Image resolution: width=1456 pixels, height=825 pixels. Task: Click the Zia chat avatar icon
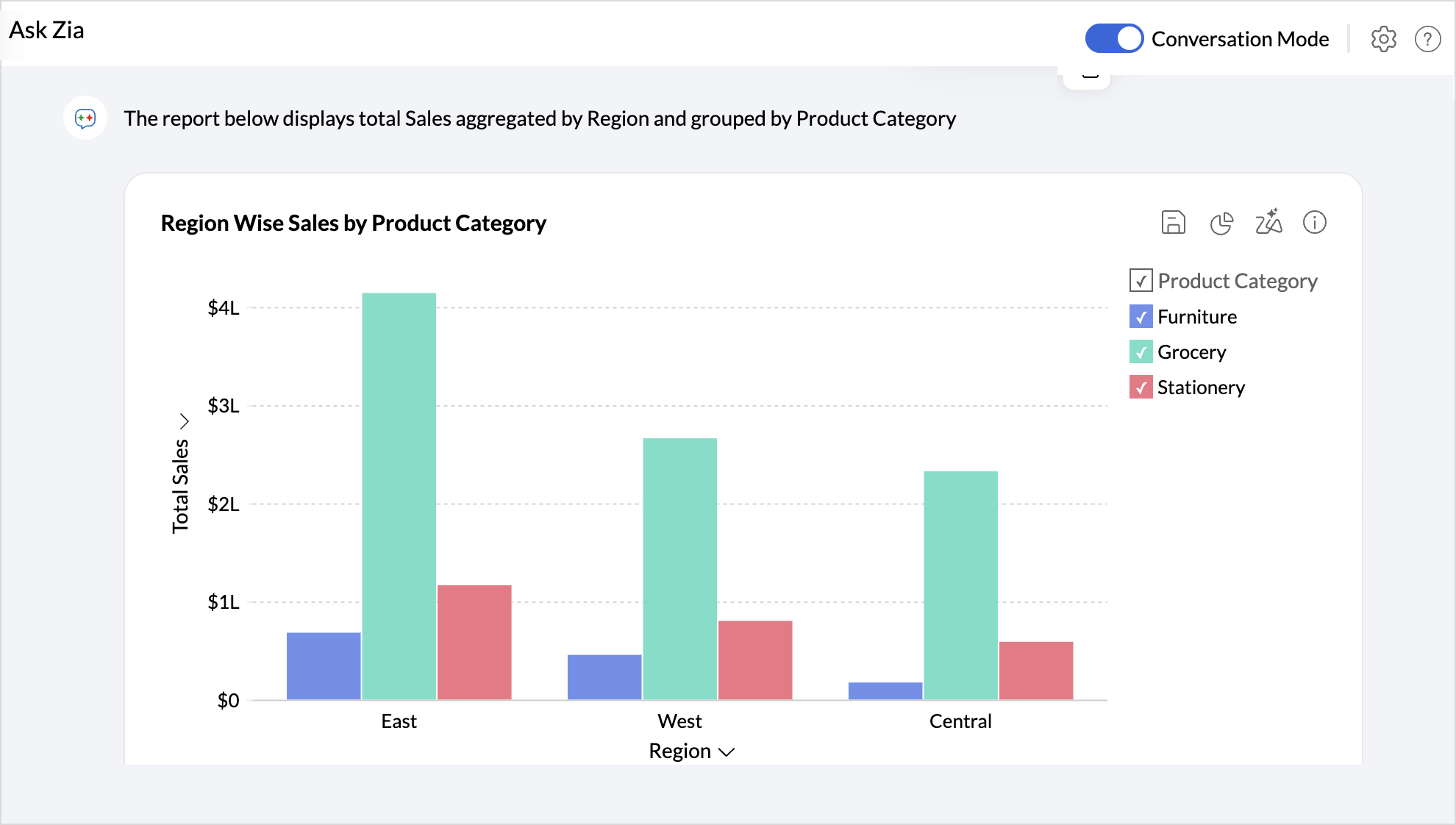[85, 118]
